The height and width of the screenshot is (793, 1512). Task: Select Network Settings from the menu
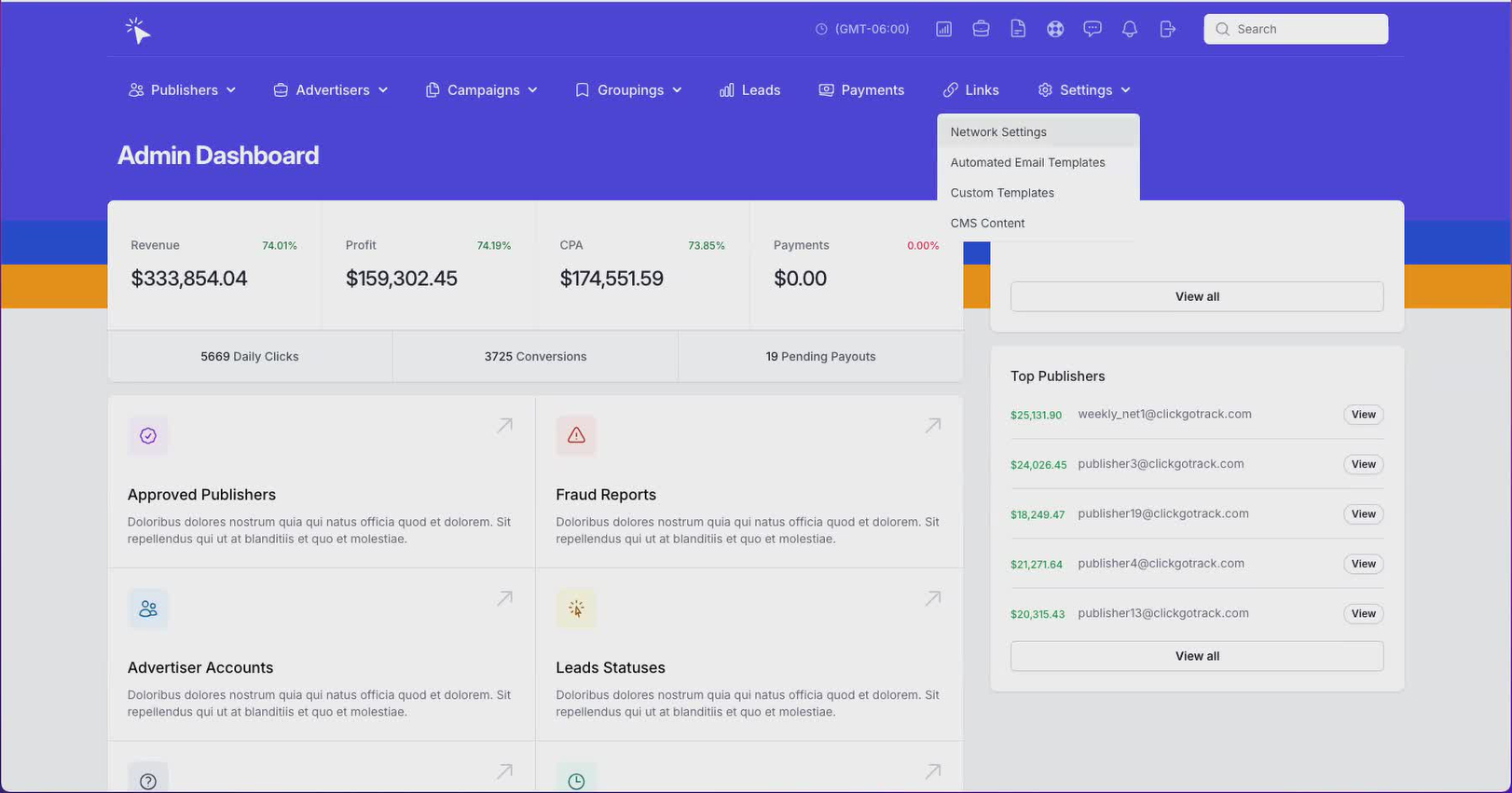pyautogui.click(x=998, y=132)
